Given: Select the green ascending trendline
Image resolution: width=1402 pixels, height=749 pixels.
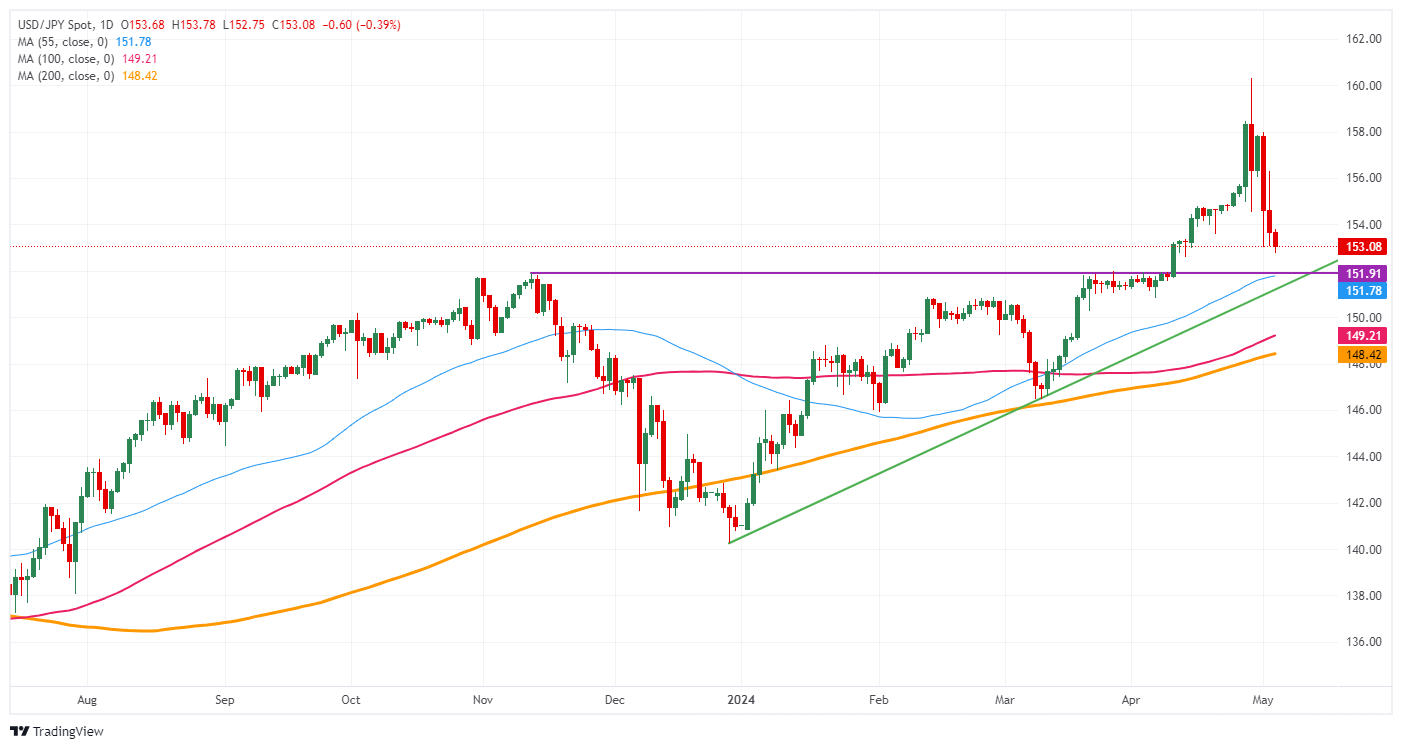Looking at the screenshot, I should tap(1000, 419).
